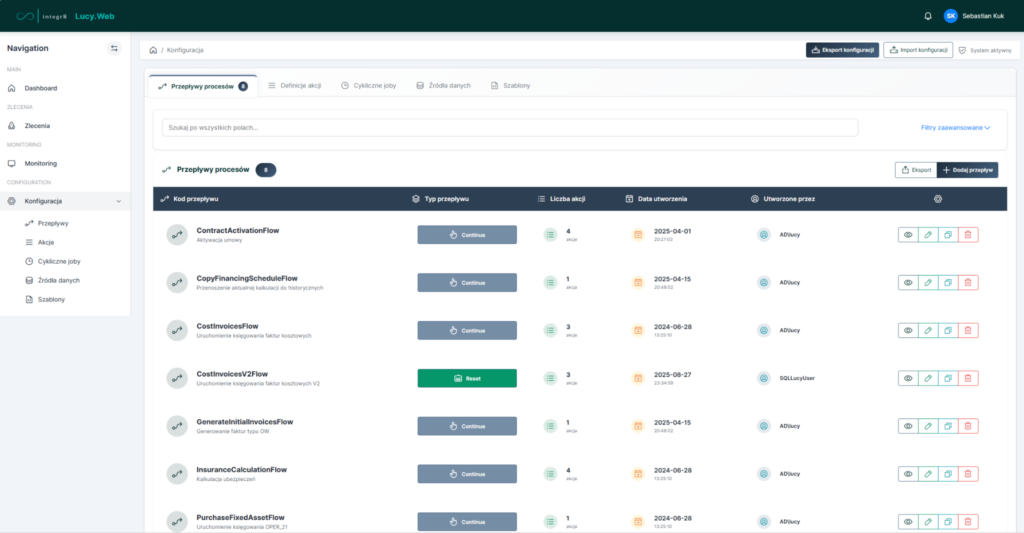Open the Źródła danych tab
The image size is (1024, 533).
pos(443,86)
